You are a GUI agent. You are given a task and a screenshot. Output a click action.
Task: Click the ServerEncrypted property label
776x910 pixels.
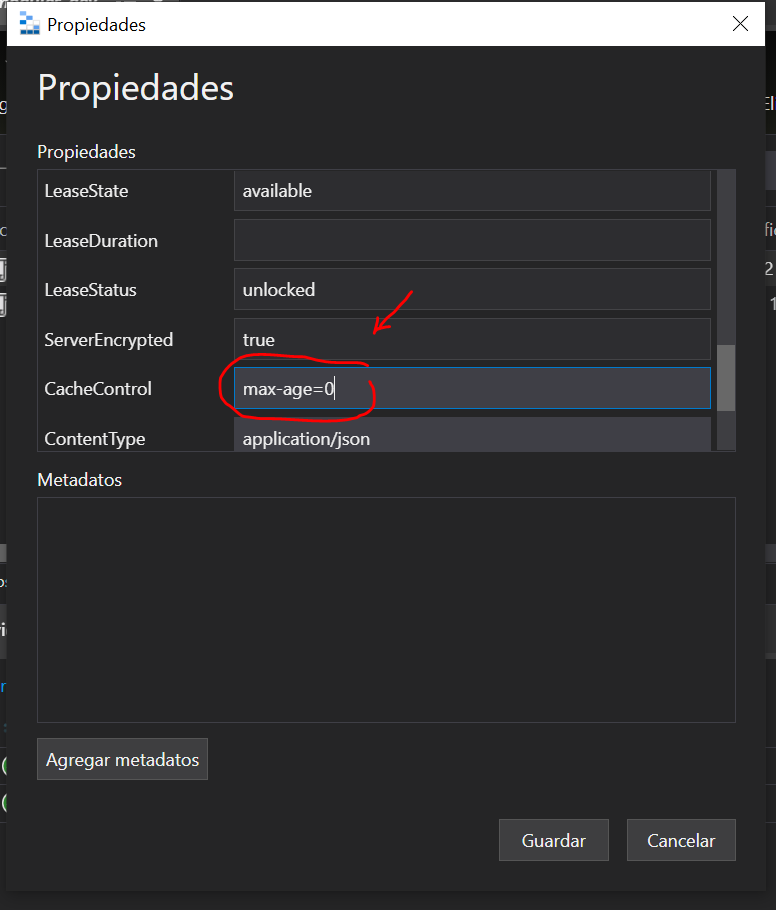tap(109, 339)
